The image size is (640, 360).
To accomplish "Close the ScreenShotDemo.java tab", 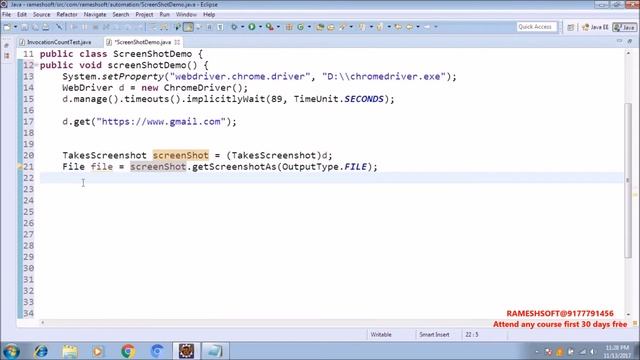I will click(178, 42).
